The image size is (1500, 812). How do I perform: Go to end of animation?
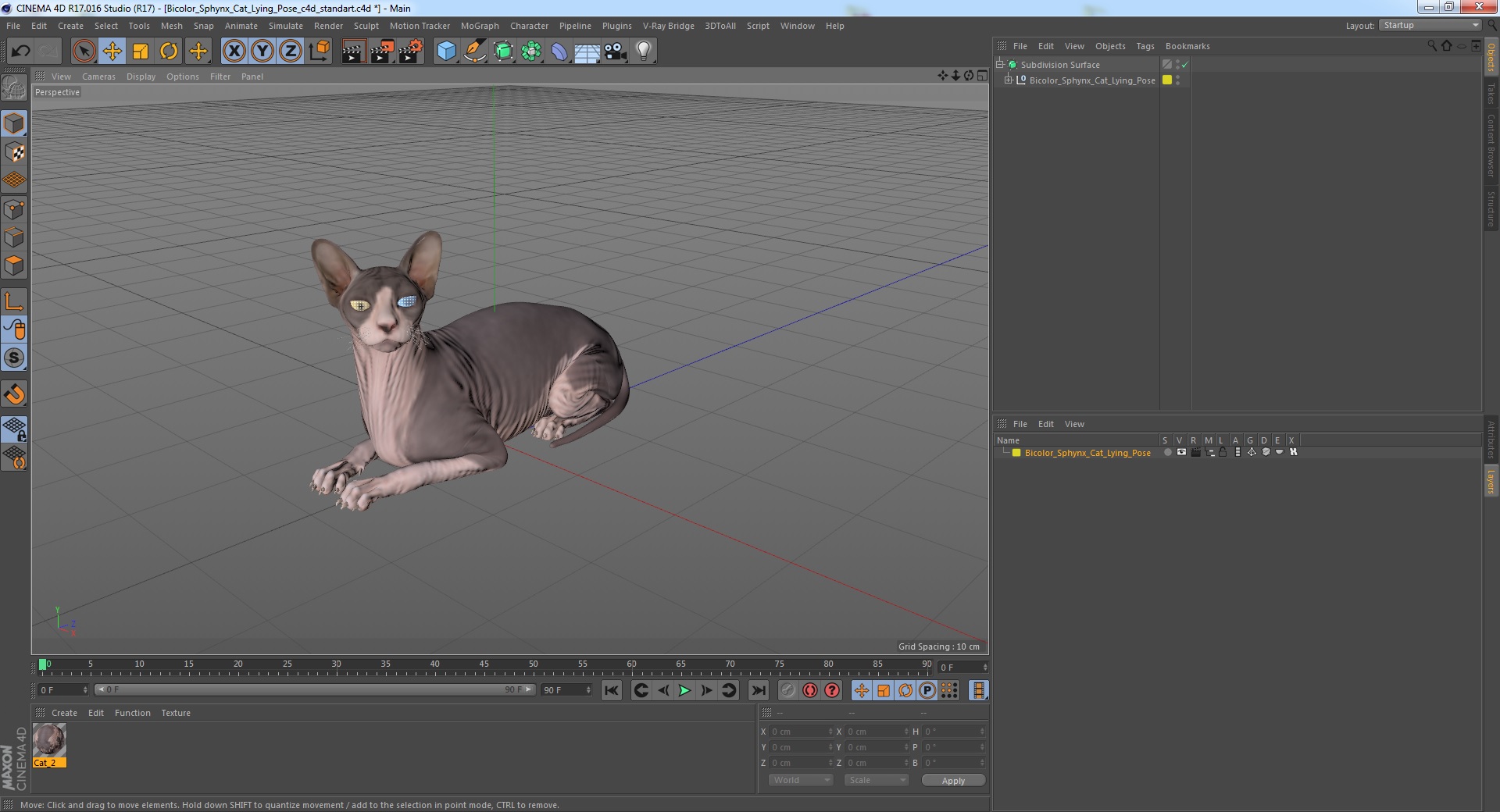pyautogui.click(x=758, y=690)
